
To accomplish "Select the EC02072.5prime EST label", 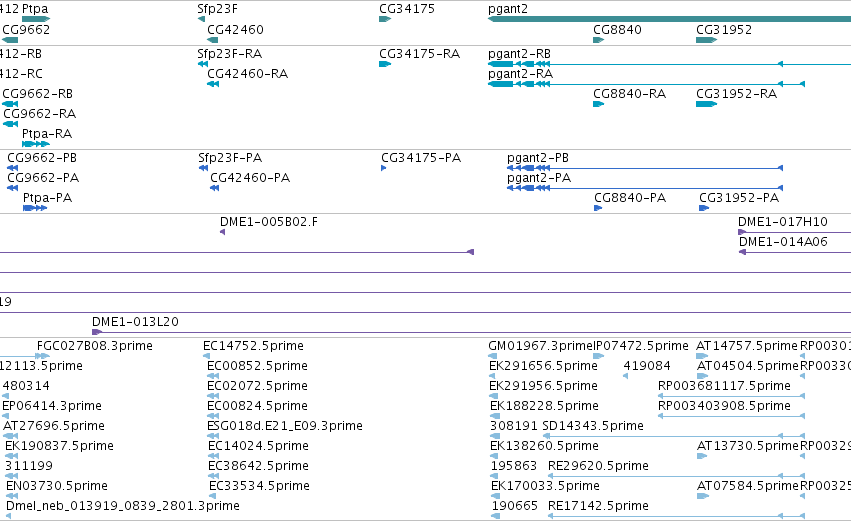I will click(x=257, y=386).
